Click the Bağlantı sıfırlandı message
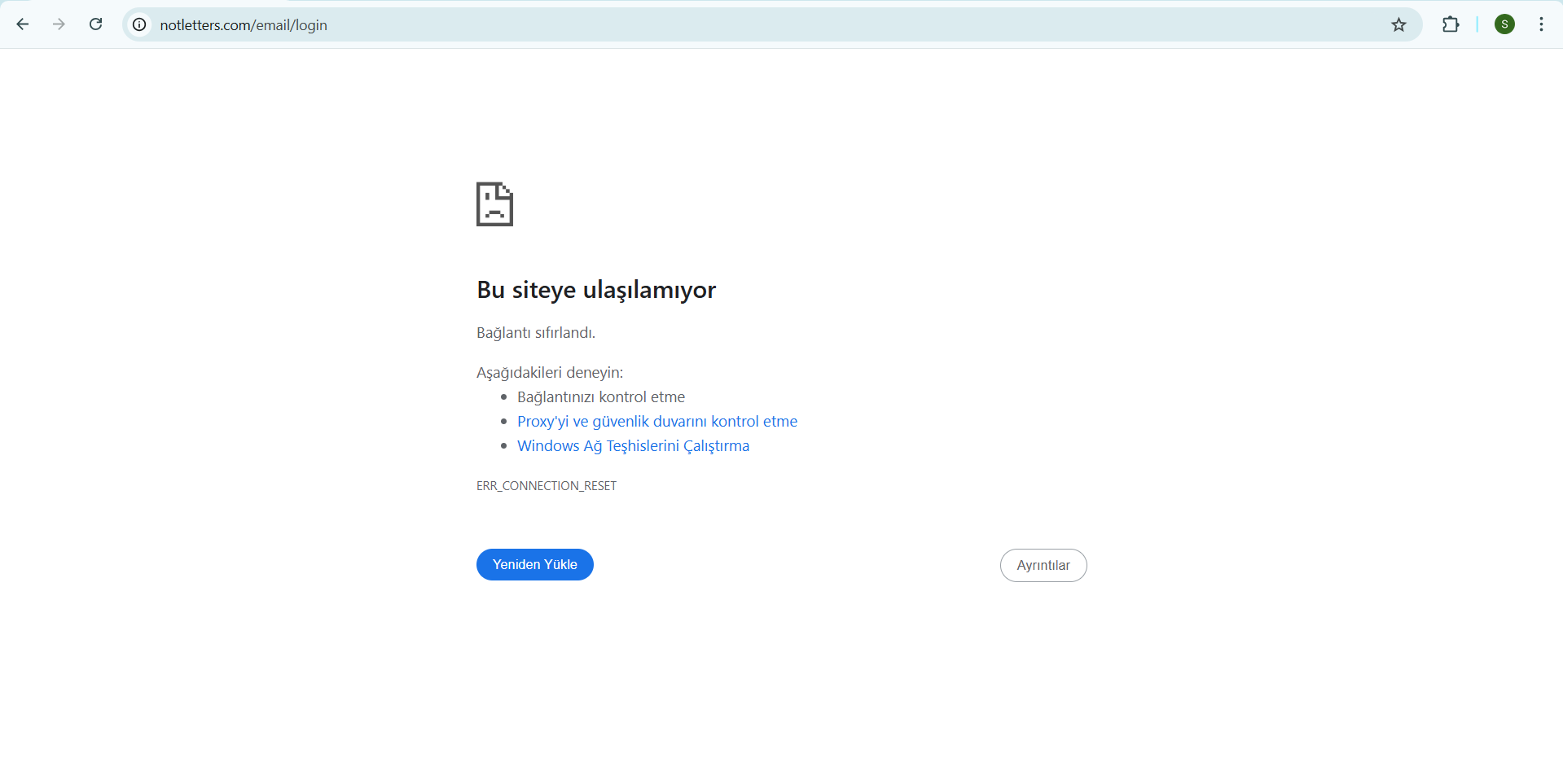Screen dimensions: 1563x784 pos(536,332)
